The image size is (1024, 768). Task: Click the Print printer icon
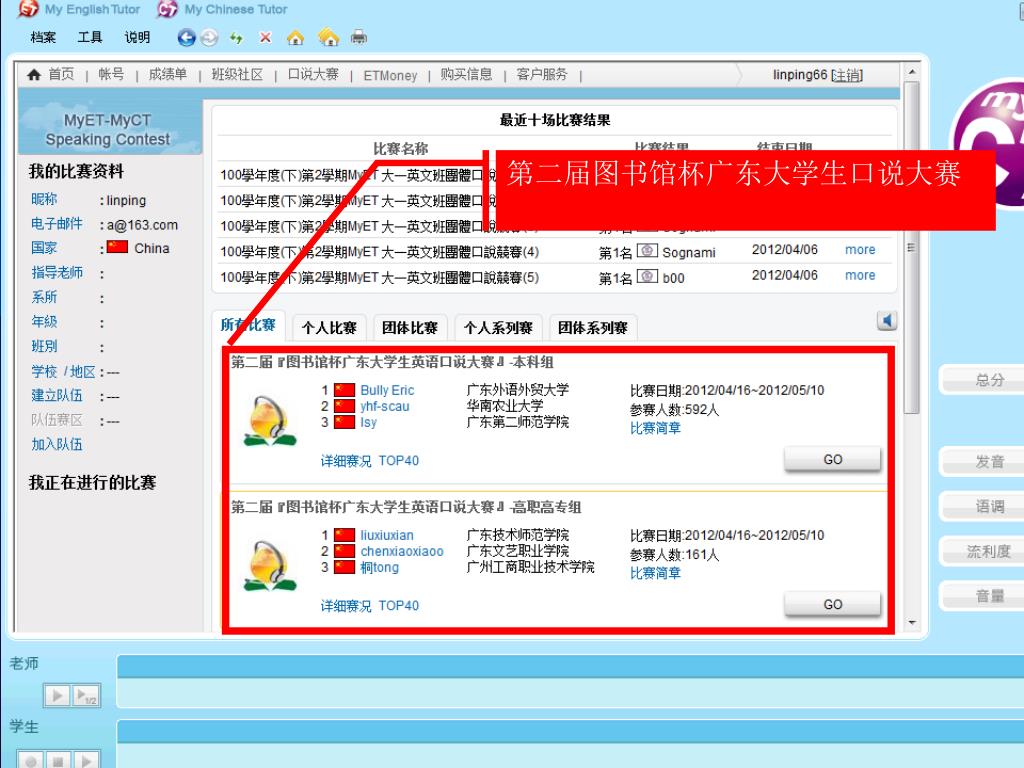coord(359,37)
